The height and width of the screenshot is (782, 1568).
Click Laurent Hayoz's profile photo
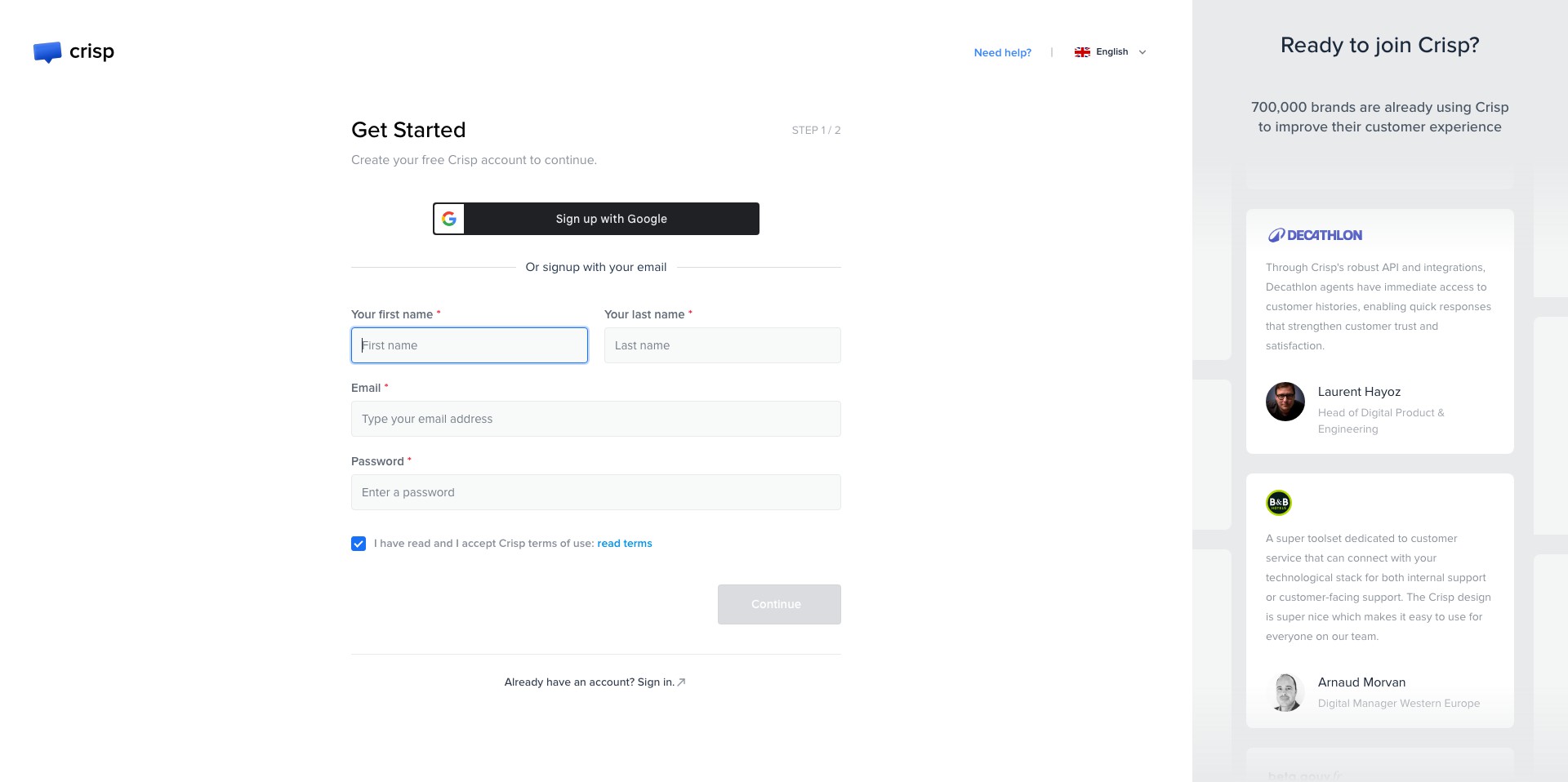point(1285,402)
